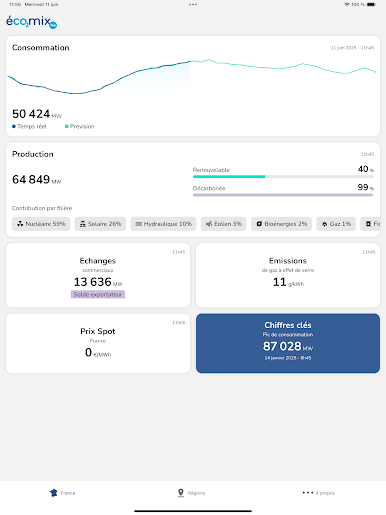Tap the solar panel icon
The height and width of the screenshot is (515, 386).
click(83, 224)
